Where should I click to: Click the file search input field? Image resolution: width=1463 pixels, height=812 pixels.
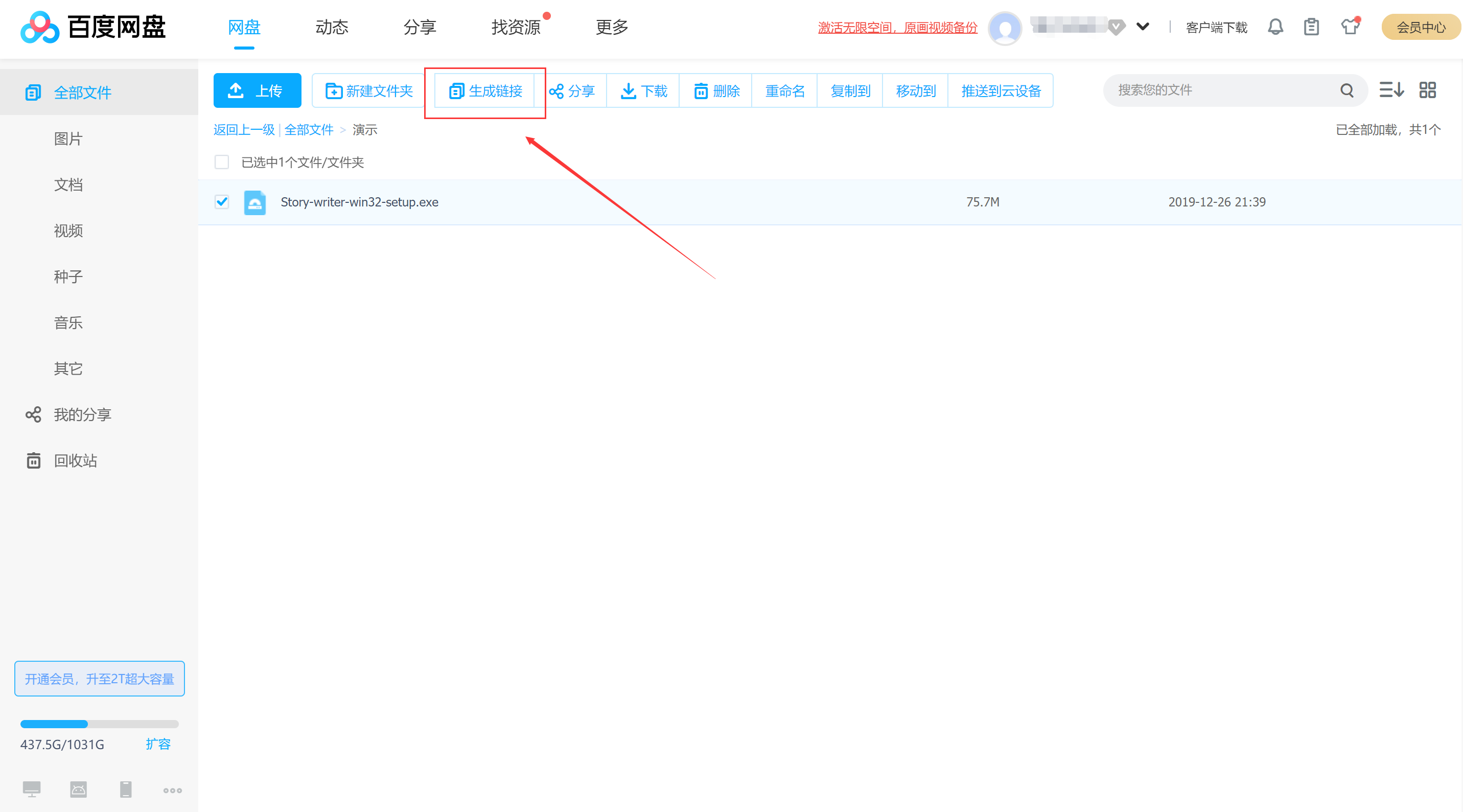click(x=1221, y=90)
